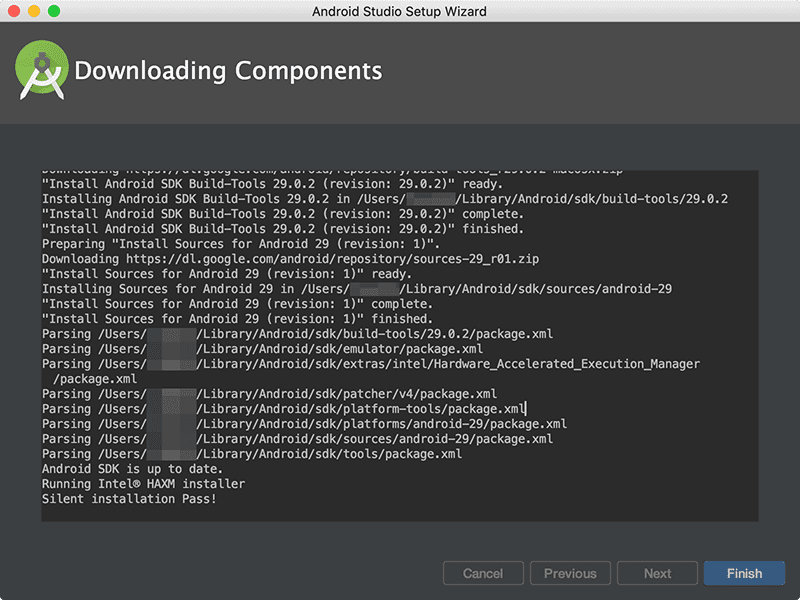Click the "Silent installation Pass!" log line
The height and width of the screenshot is (600, 800).
point(129,498)
